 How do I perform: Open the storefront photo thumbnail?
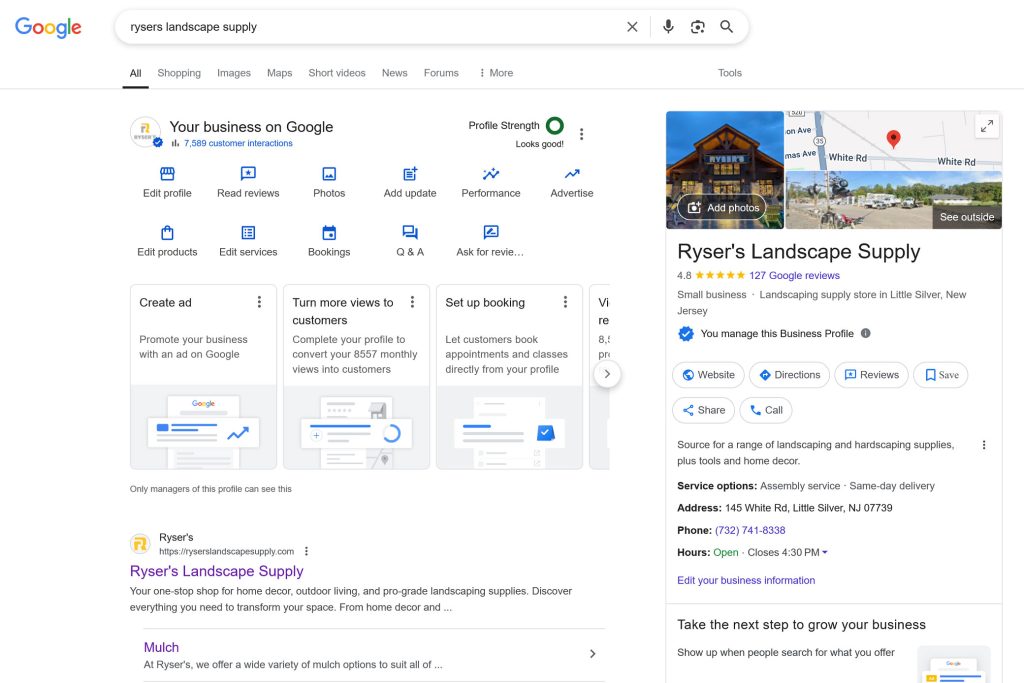(725, 170)
